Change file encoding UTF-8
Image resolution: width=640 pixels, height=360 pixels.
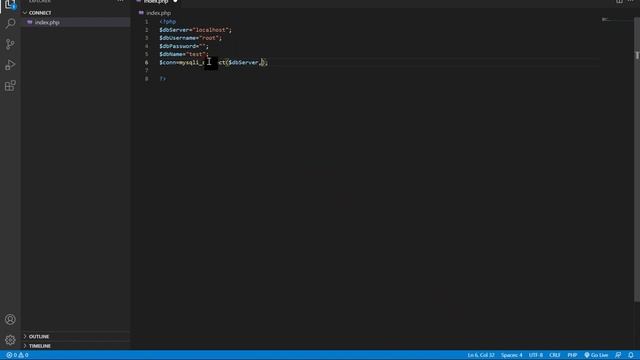pyautogui.click(x=536, y=355)
